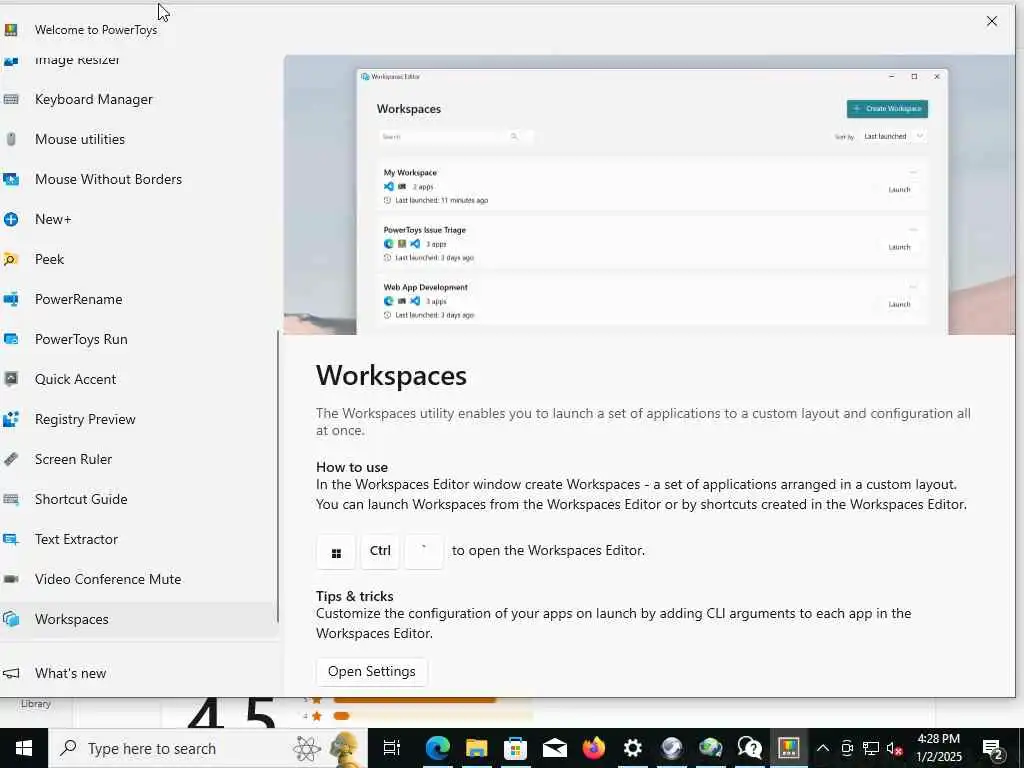Viewport: 1024px width, 768px height.
Task: Click the Open Settings button
Action: point(372,671)
